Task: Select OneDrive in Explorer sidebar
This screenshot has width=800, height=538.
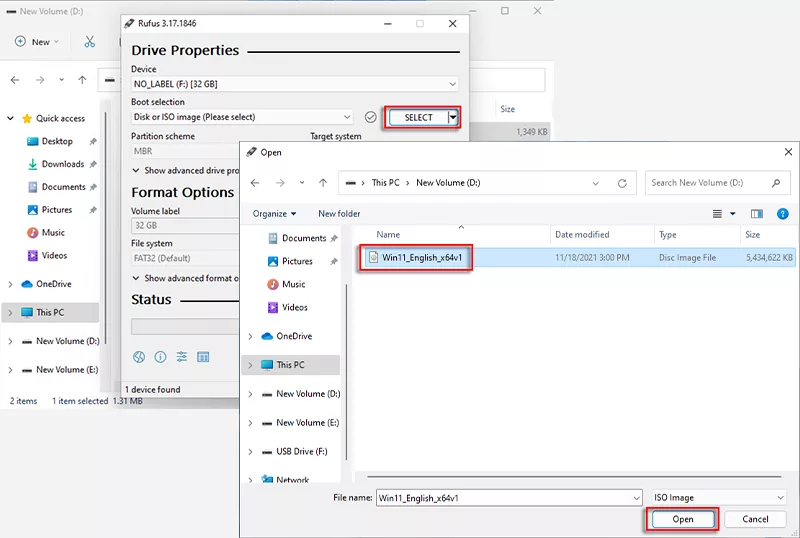Action: (54, 284)
